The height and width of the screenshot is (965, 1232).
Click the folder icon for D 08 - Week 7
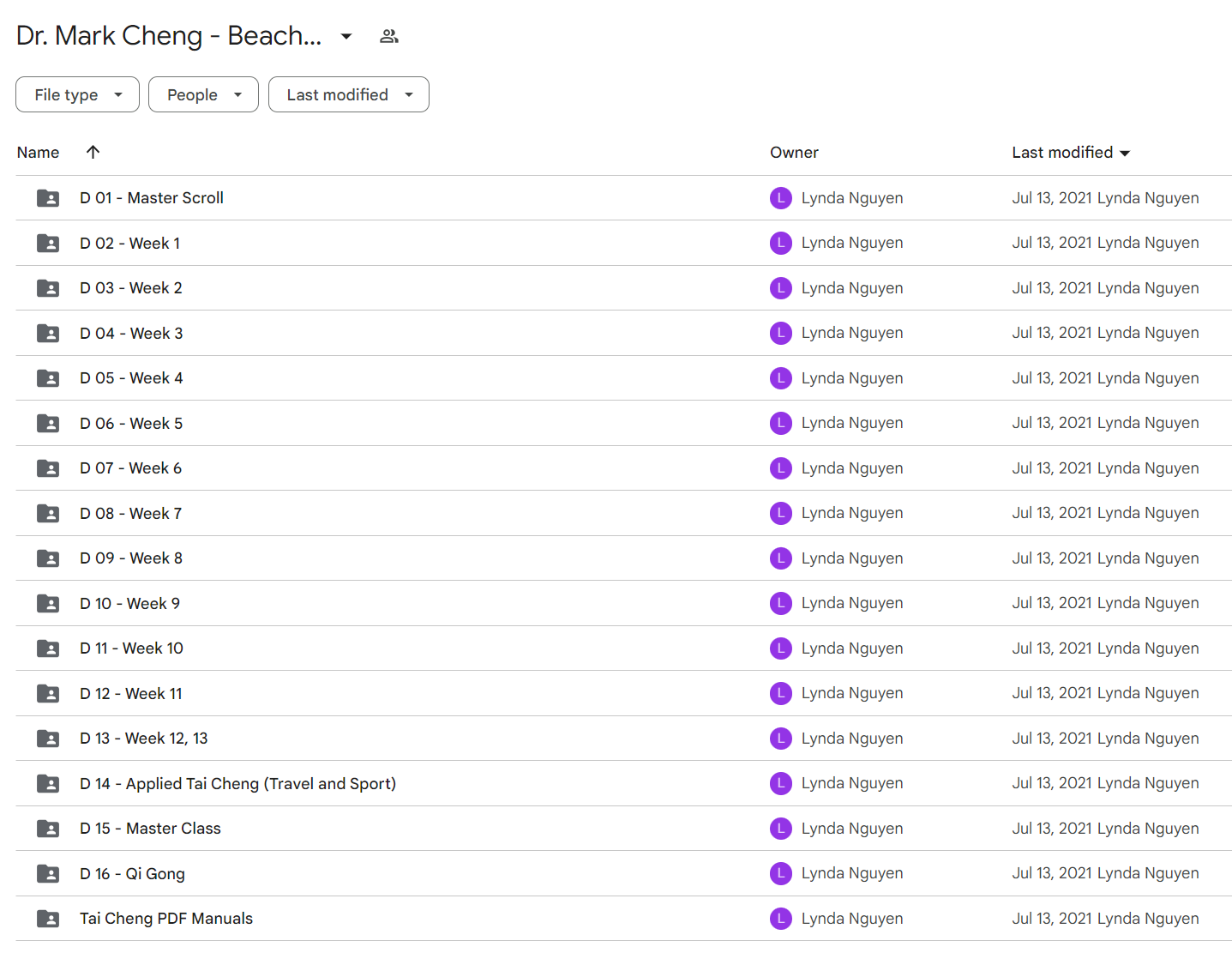(x=48, y=514)
